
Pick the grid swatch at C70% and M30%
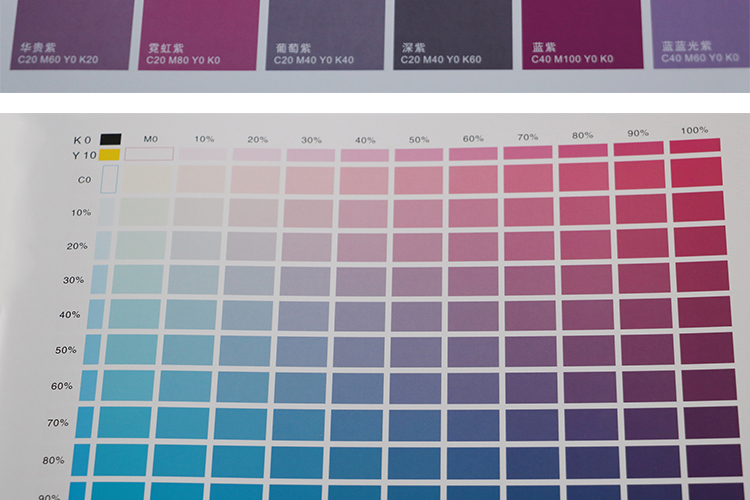298,424
